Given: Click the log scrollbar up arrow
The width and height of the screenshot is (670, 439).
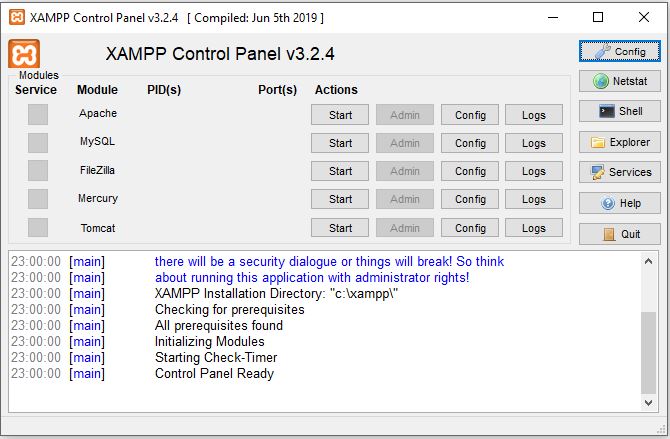Looking at the screenshot, I should point(648,261).
